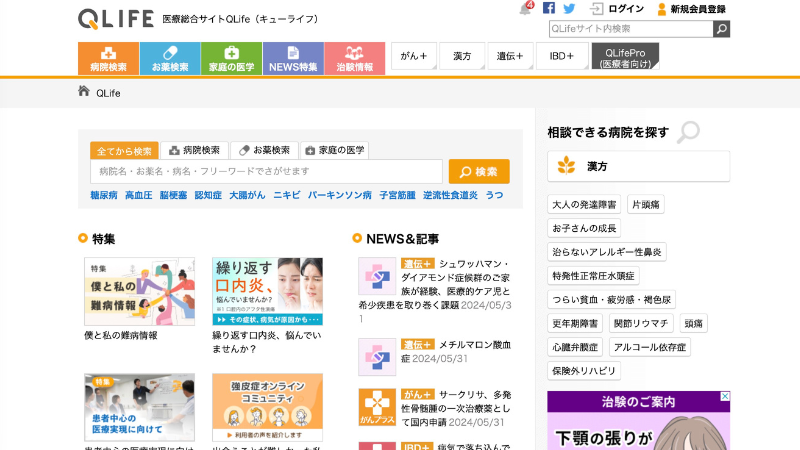Select the つらい貧血・疲労感・褐色尿 tag
Image resolution: width=800 pixels, height=450 pixels.
coord(611,299)
